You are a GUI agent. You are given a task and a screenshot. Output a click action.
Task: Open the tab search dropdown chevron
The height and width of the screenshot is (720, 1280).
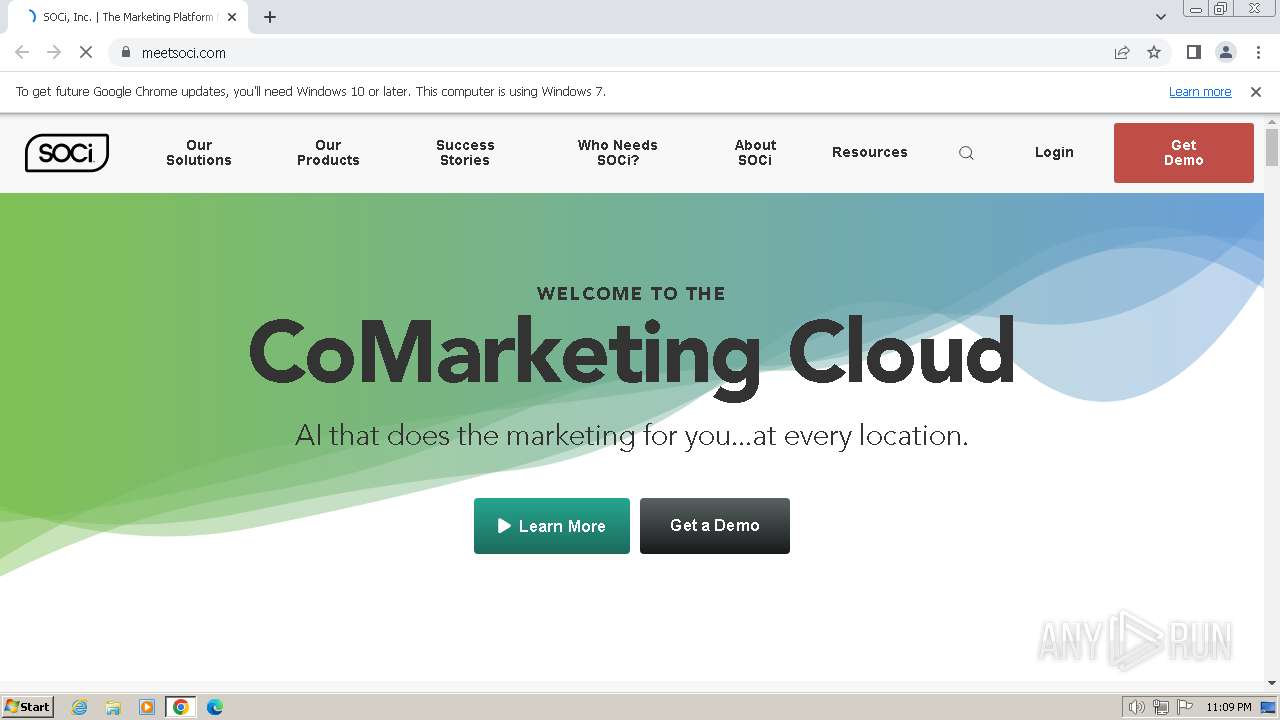[1161, 17]
